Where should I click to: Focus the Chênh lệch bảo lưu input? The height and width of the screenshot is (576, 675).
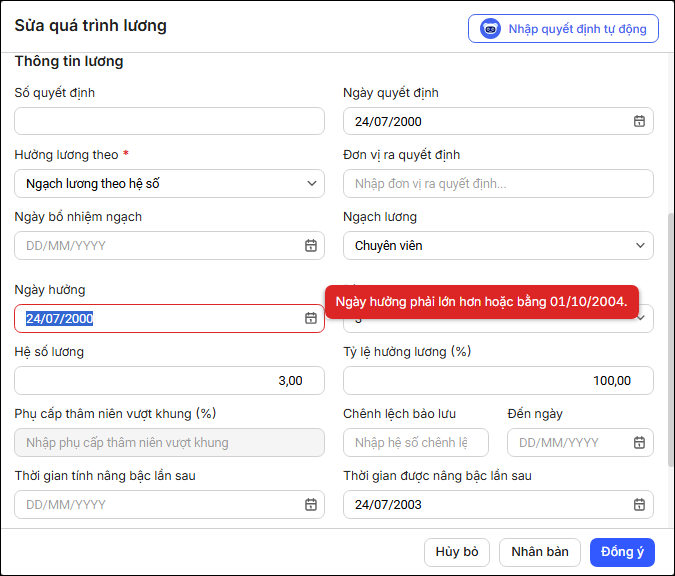click(x=415, y=442)
